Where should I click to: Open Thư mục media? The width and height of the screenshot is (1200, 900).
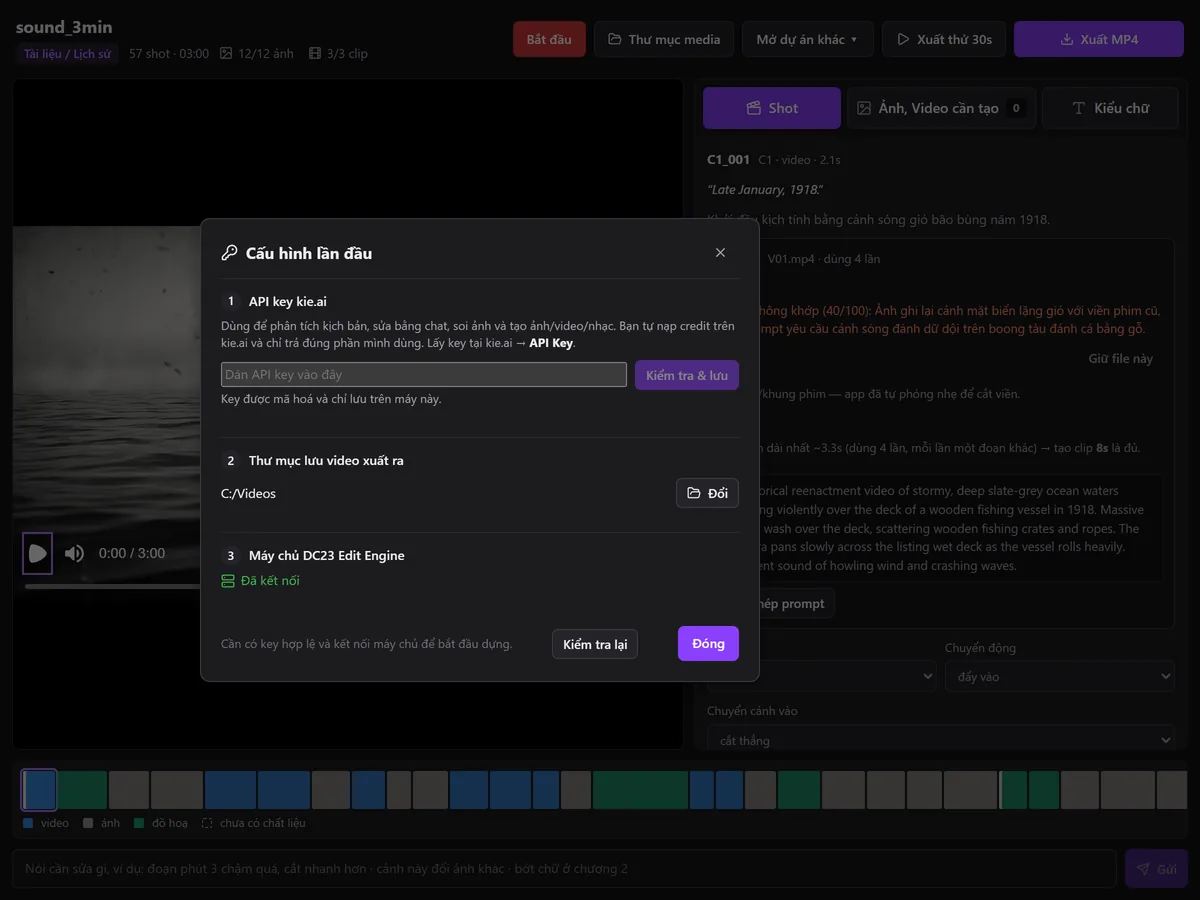click(664, 39)
